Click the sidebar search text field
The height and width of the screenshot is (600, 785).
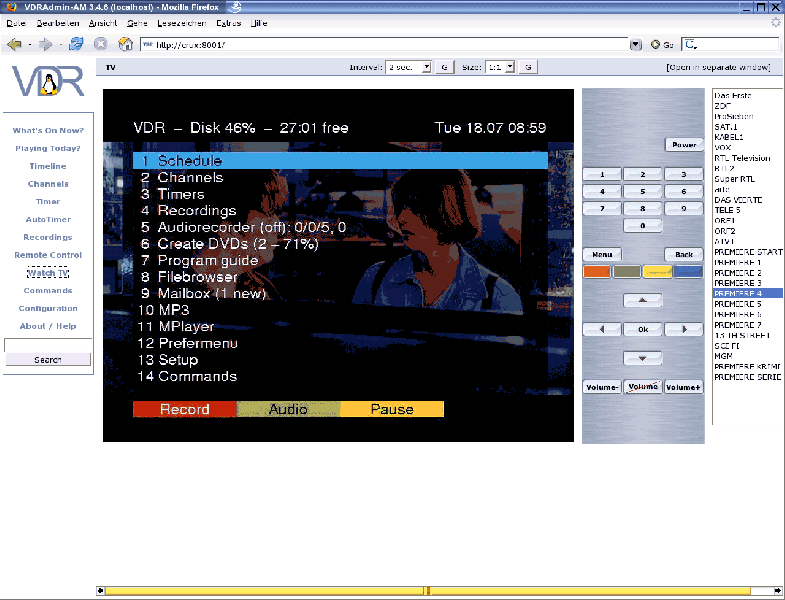pyautogui.click(x=48, y=345)
